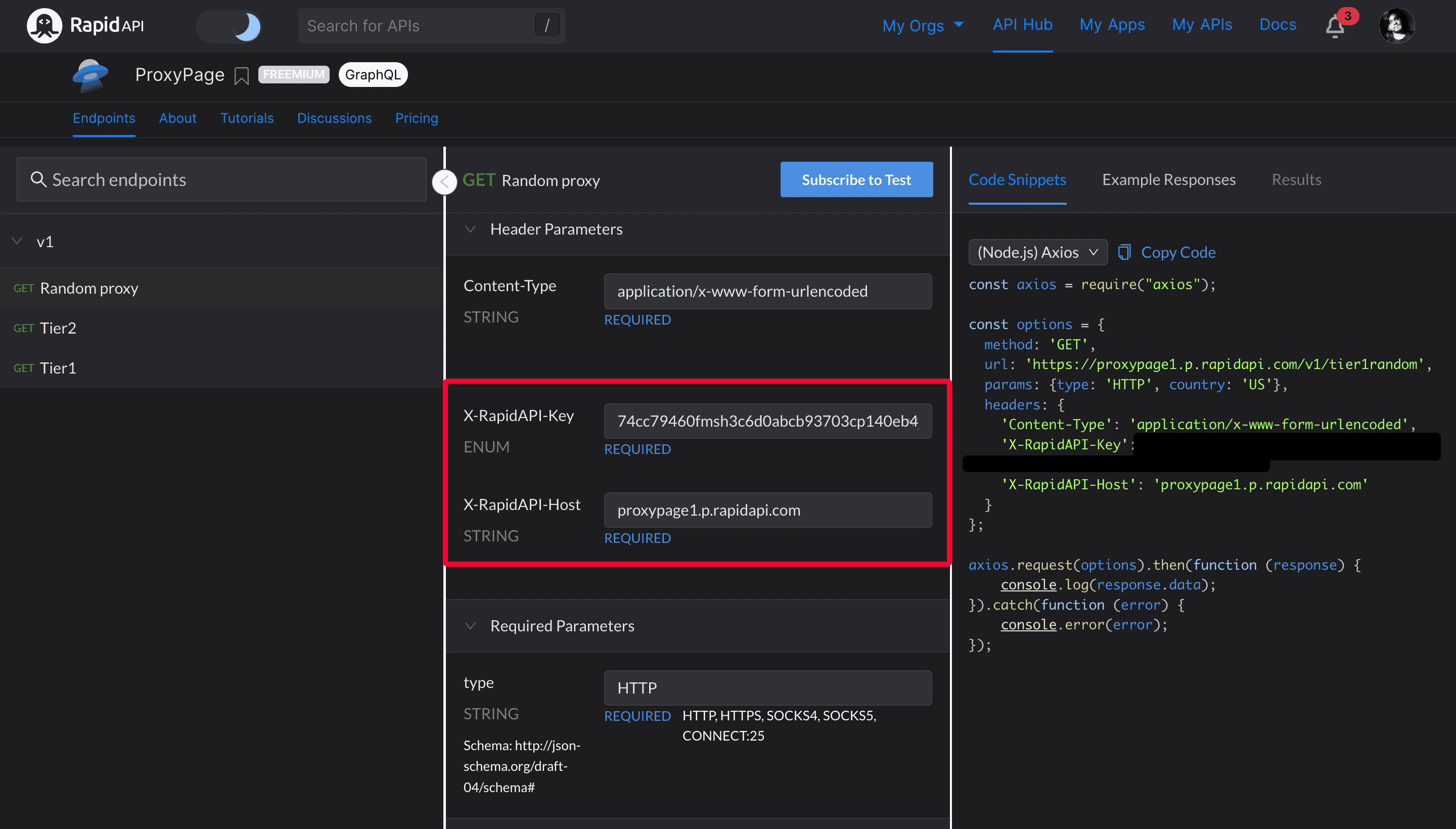This screenshot has height=829, width=1456.
Task: Switch to the About tab
Action: coord(177,118)
